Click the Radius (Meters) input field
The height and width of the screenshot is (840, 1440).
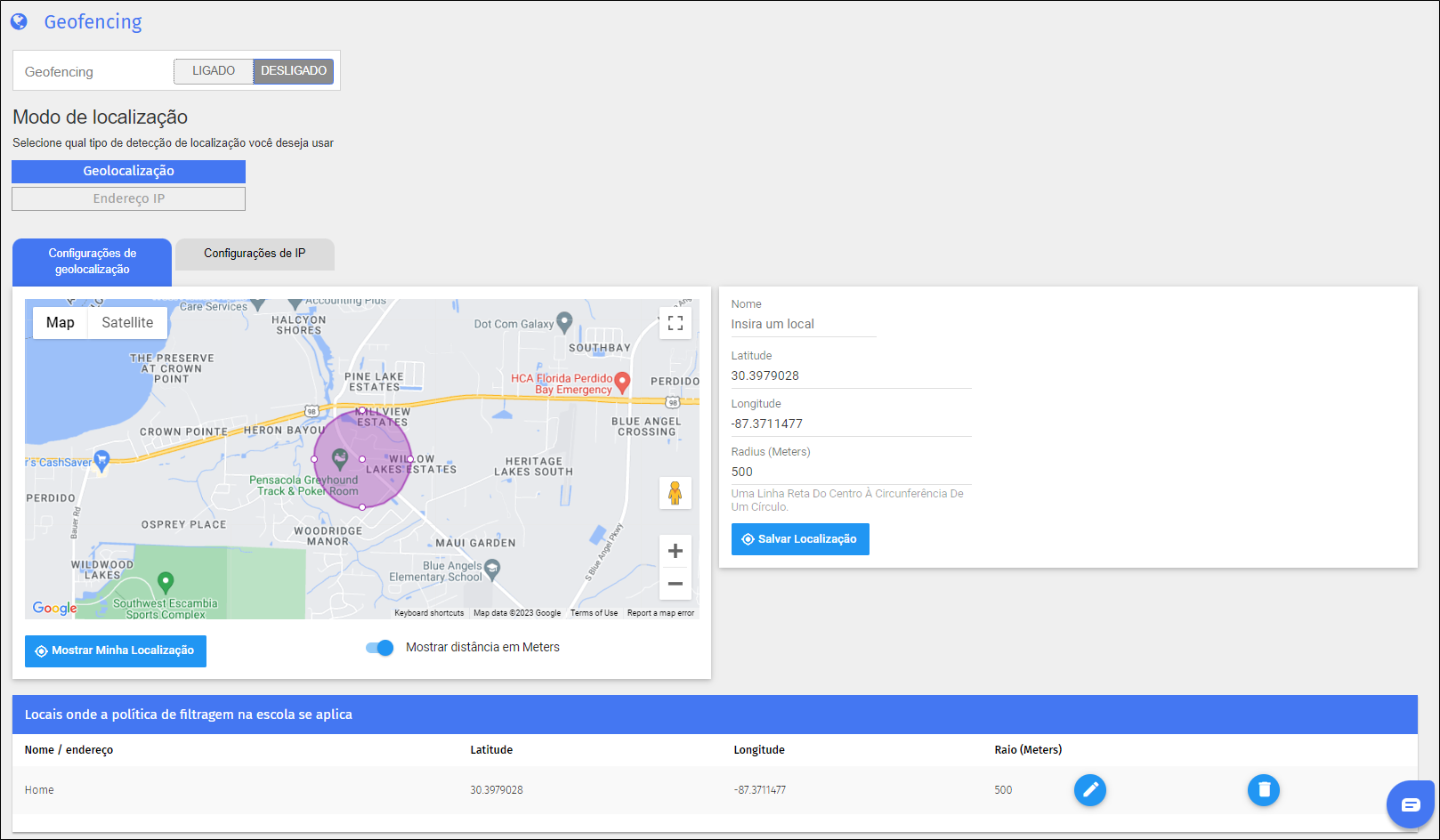coord(851,472)
